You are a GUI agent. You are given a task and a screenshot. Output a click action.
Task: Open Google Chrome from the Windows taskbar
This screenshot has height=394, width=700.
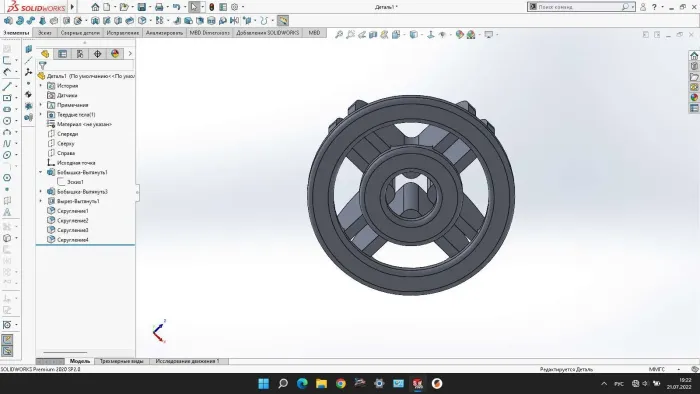click(341, 383)
